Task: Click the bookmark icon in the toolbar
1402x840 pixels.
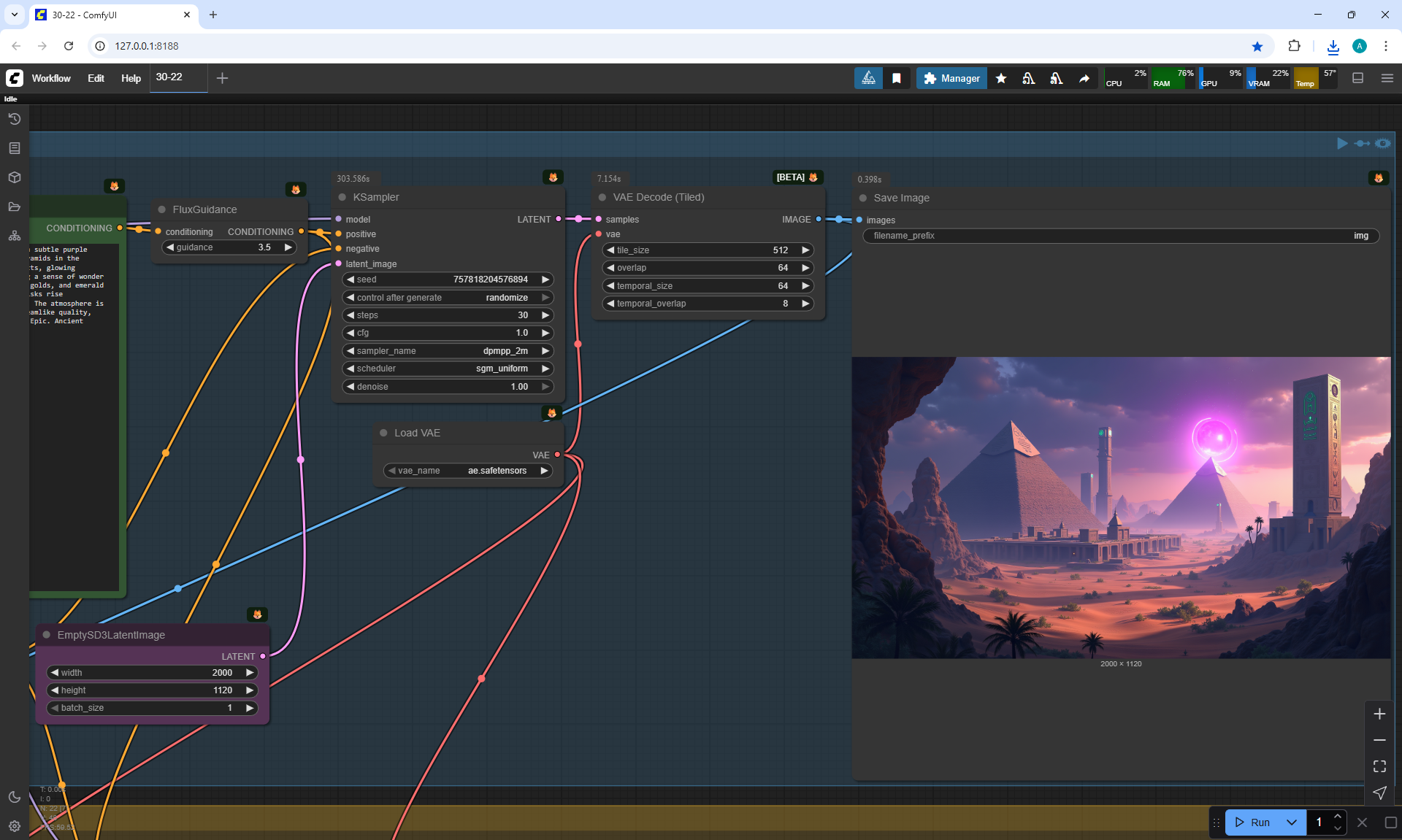Action: coord(897,78)
